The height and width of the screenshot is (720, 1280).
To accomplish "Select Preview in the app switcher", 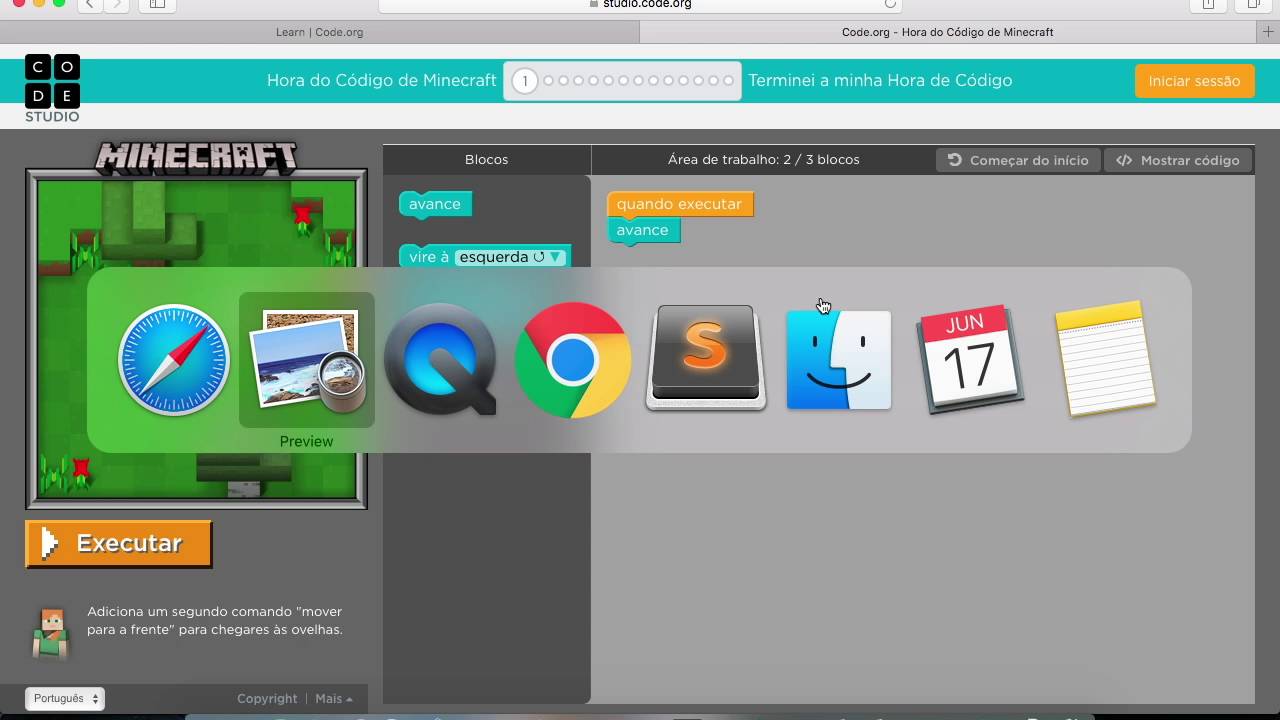I will point(307,360).
